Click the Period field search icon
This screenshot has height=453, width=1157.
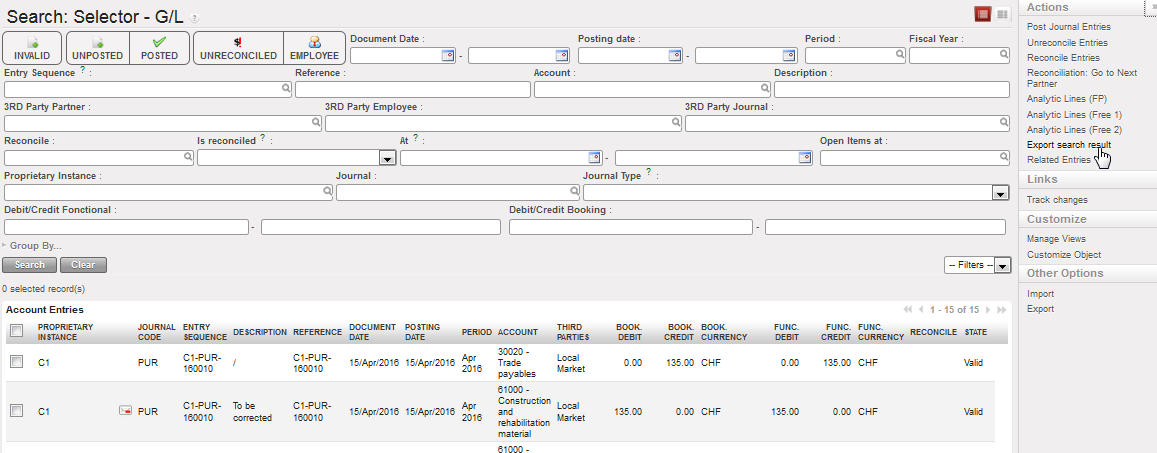898,56
